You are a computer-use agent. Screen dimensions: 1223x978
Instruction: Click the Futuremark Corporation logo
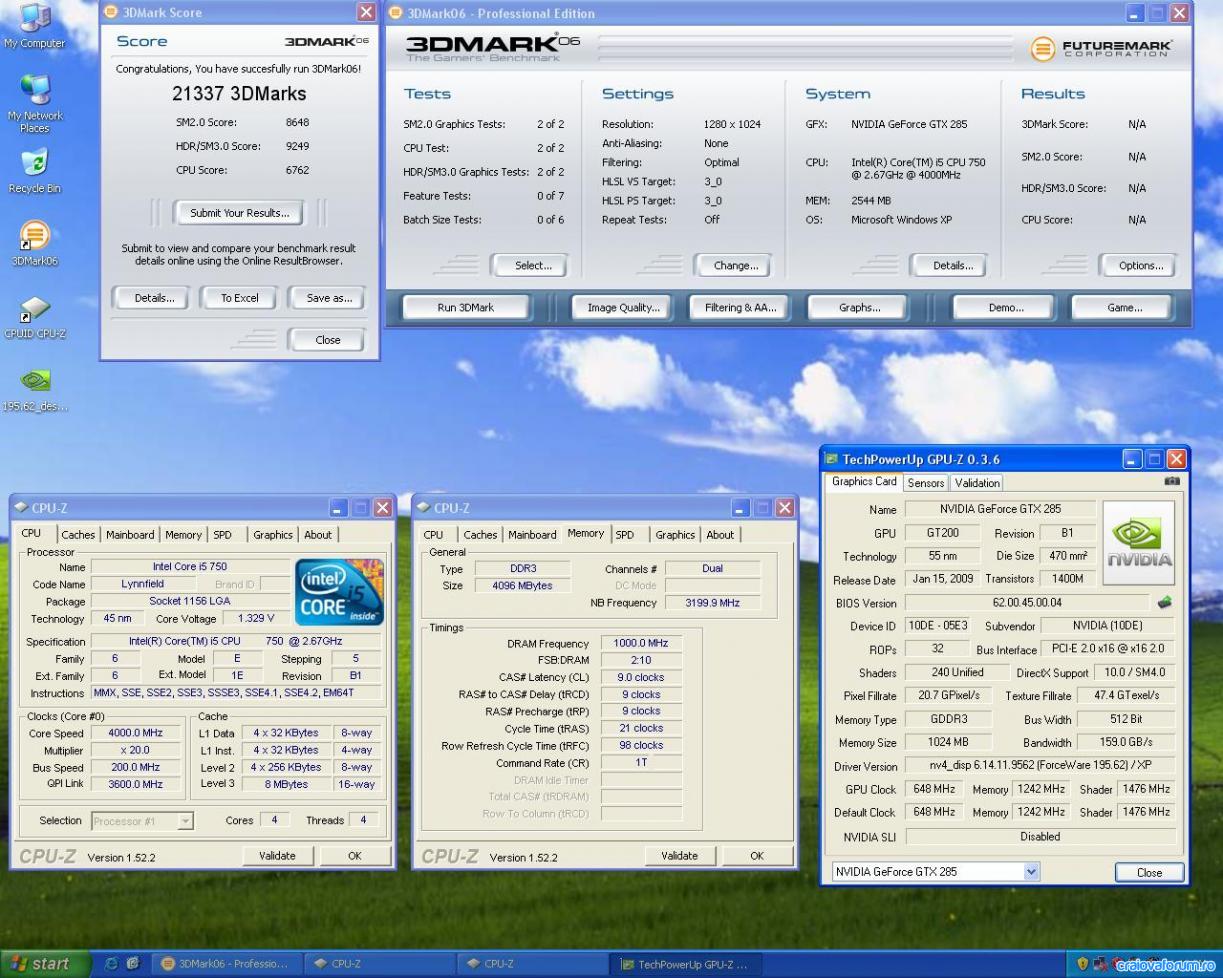[1101, 49]
